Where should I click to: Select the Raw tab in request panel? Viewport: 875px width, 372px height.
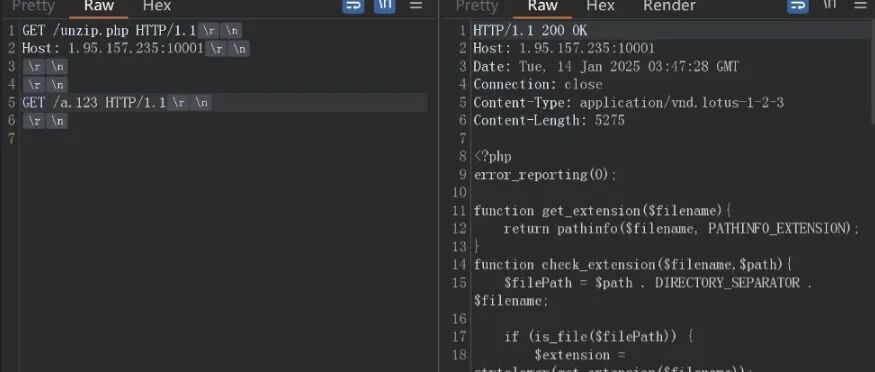tap(99, 6)
